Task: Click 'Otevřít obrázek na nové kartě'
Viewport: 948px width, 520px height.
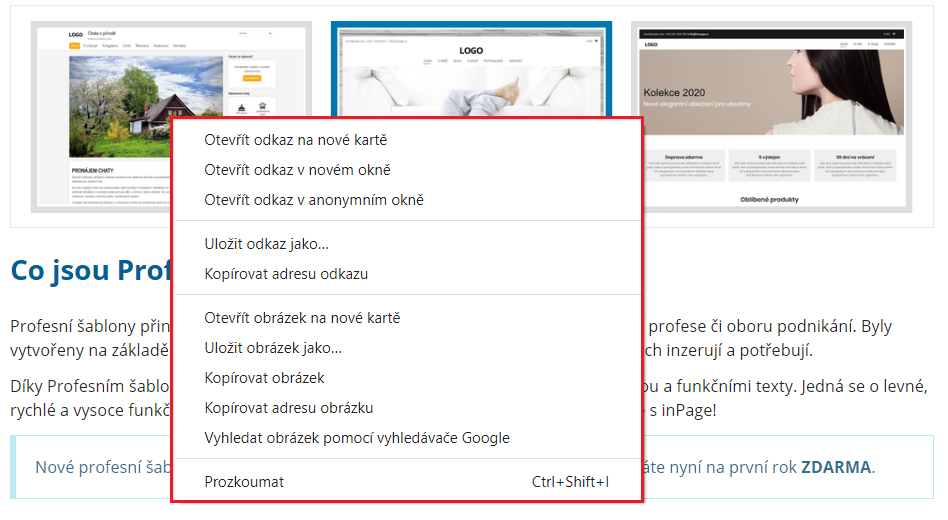Action: (x=302, y=318)
